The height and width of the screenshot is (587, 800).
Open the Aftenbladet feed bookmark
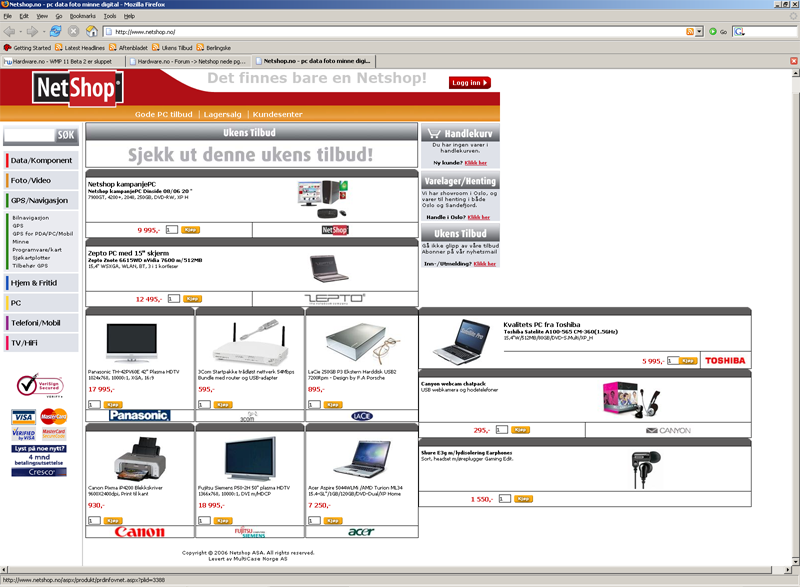129,48
